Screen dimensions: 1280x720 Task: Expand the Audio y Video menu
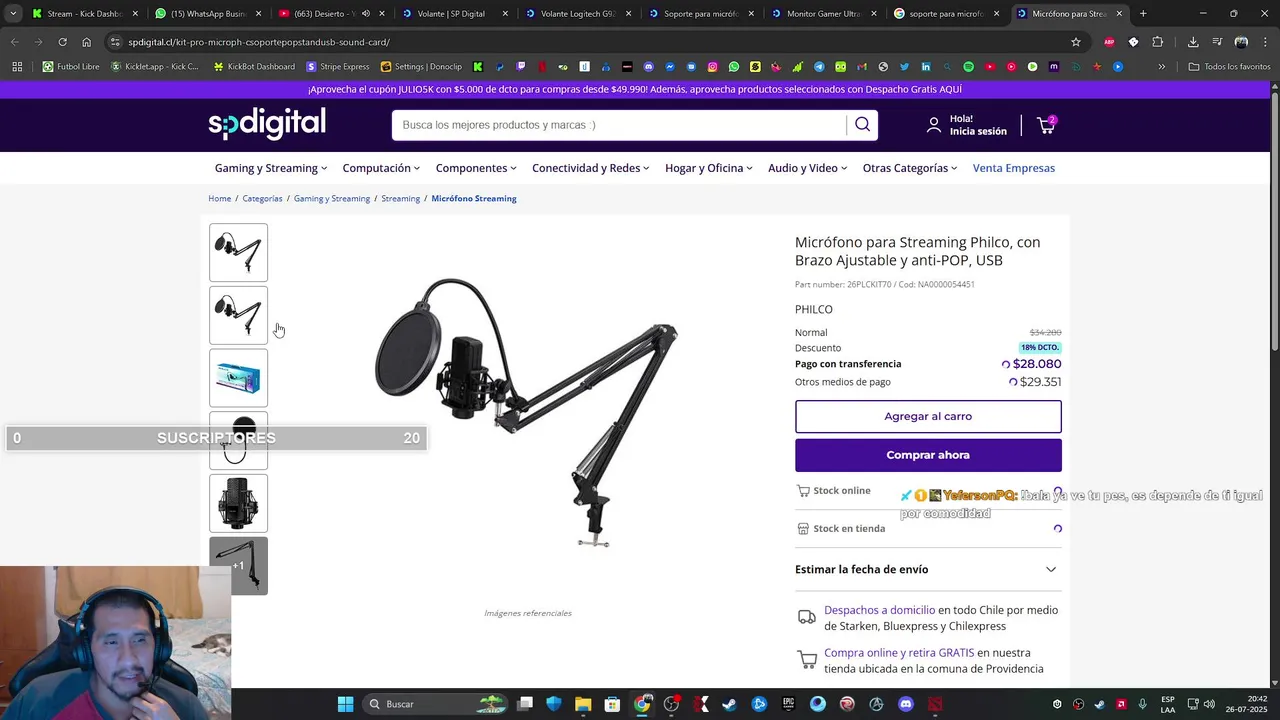click(808, 168)
